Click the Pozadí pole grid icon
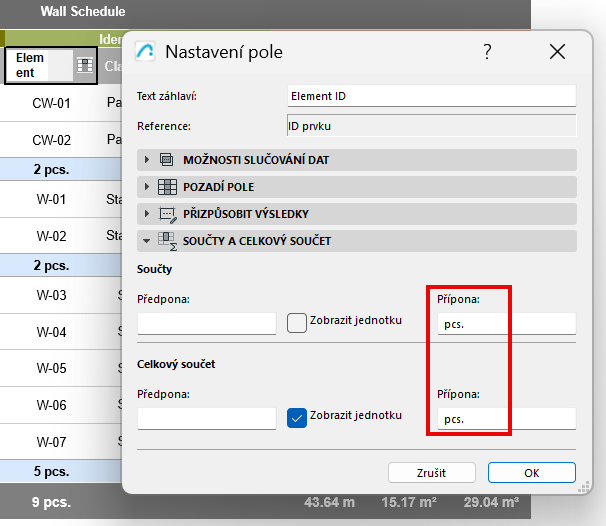 (167, 187)
